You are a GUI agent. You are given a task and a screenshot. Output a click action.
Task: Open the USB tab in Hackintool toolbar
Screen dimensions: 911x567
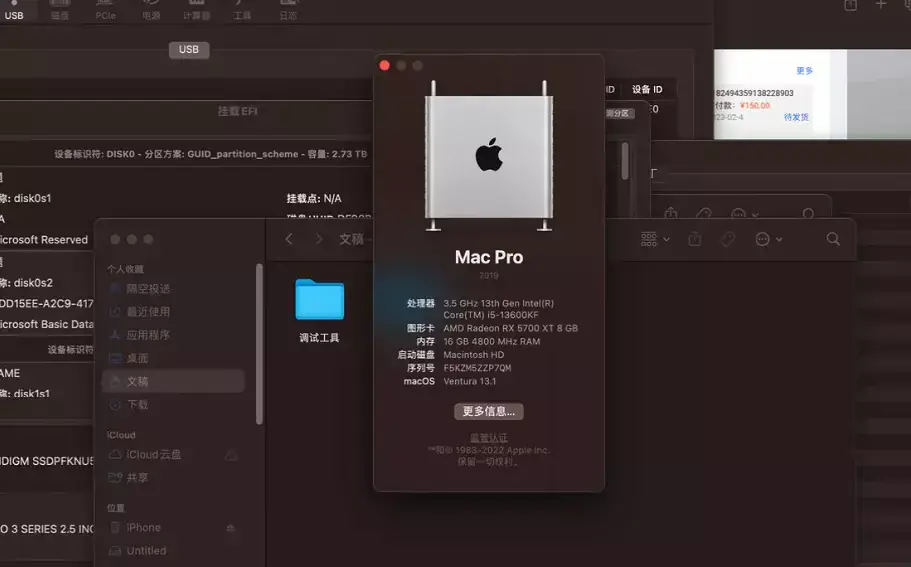pos(14,10)
